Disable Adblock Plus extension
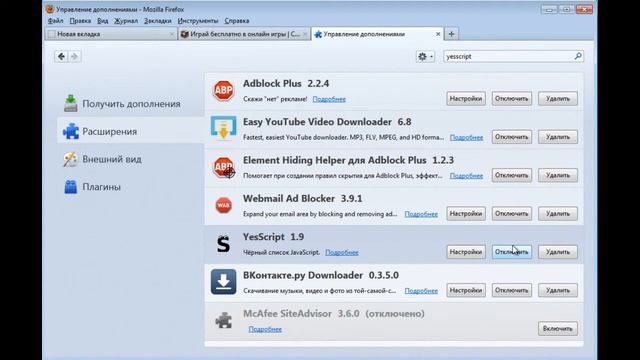 511,98
